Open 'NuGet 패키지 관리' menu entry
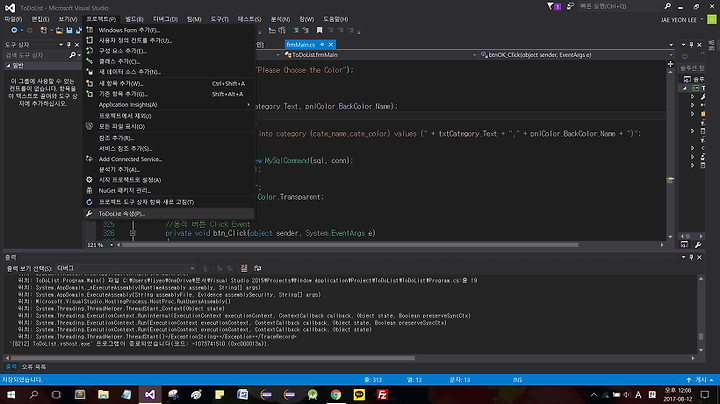Image resolution: width=720 pixels, height=404 pixels. (x=169, y=191)
